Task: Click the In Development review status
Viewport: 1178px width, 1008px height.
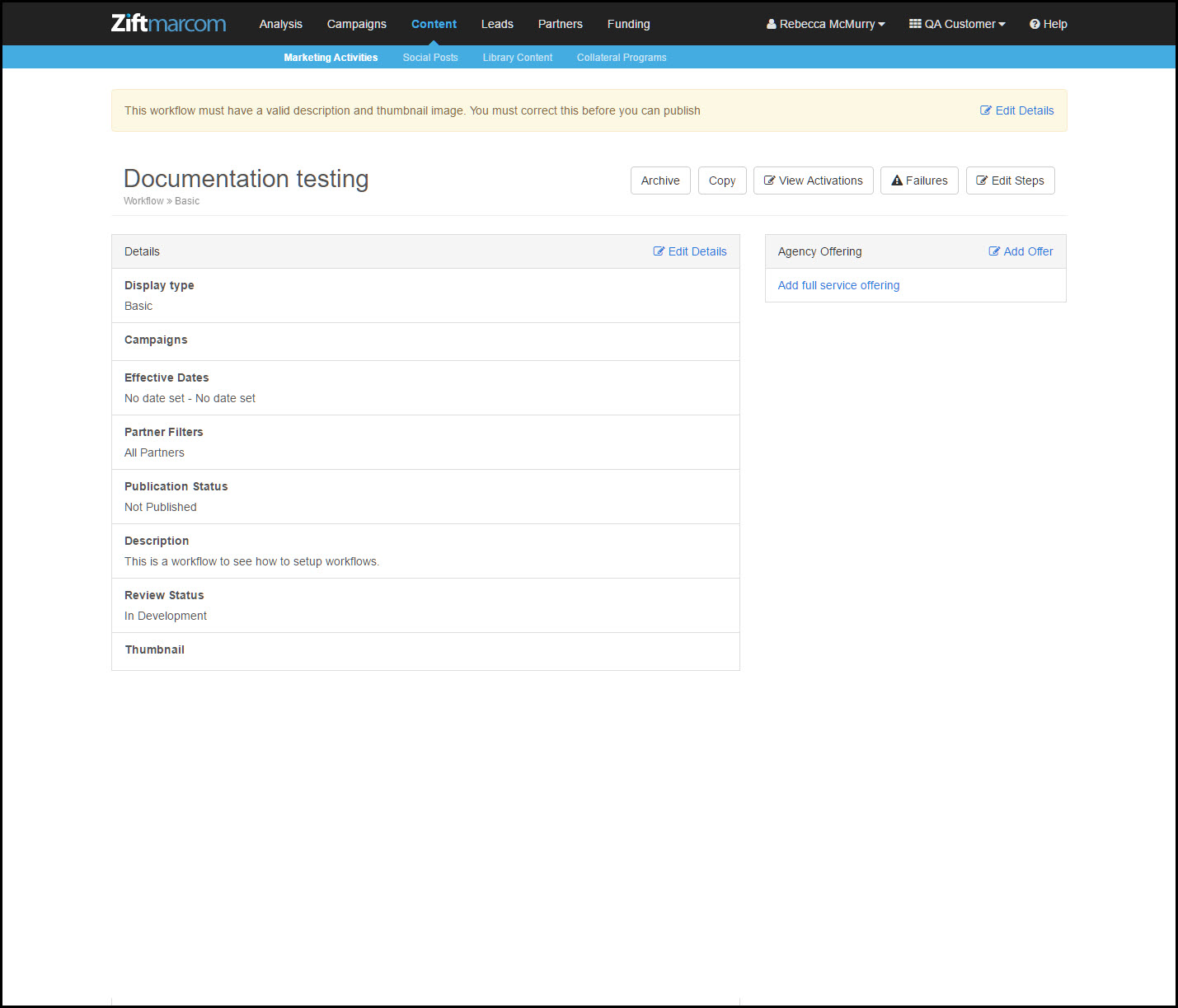Action: pos(166,616)
